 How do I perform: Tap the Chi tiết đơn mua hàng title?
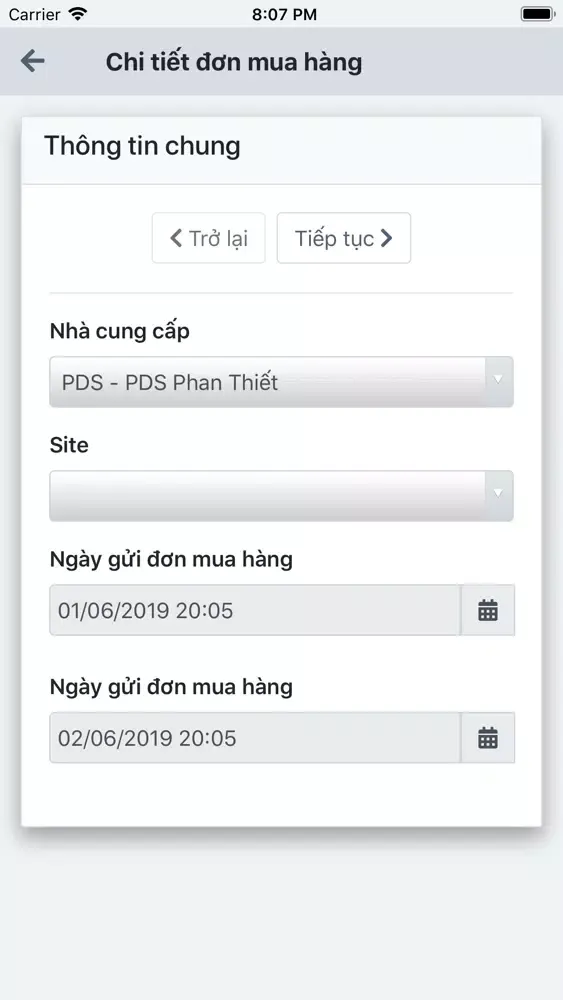(234, 62)
